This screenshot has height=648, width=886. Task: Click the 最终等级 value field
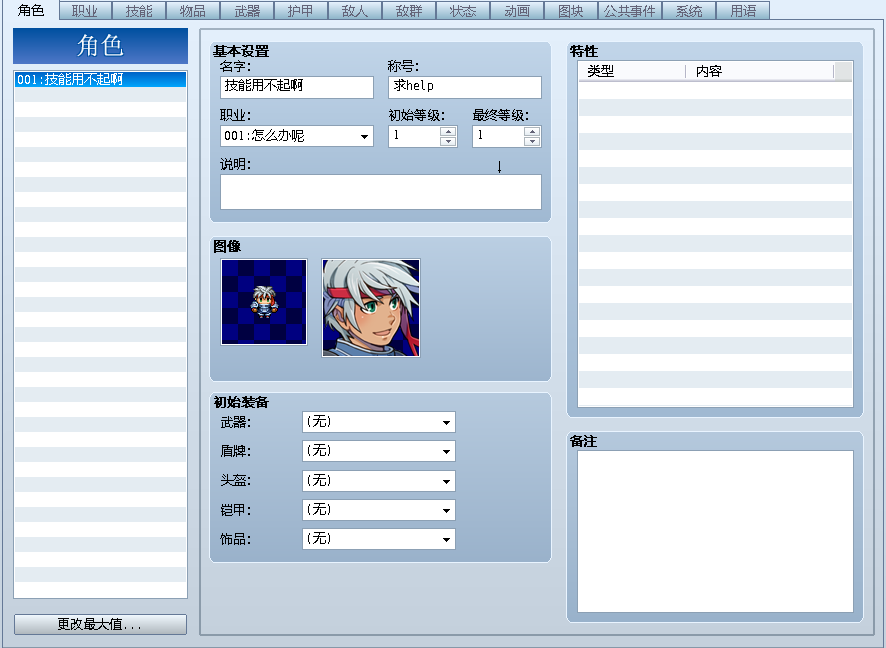498,136
